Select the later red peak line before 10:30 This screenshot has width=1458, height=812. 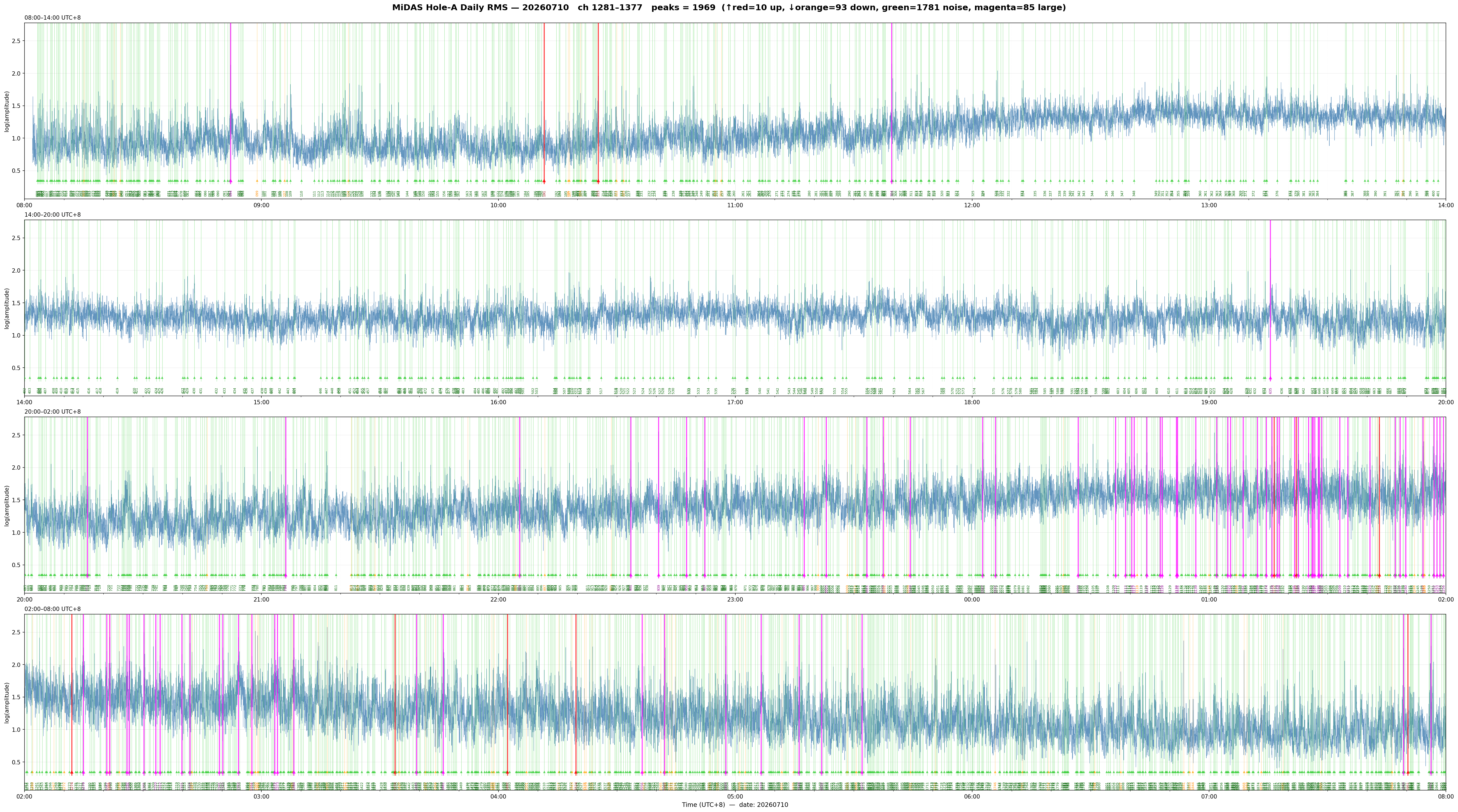(598, 103)
